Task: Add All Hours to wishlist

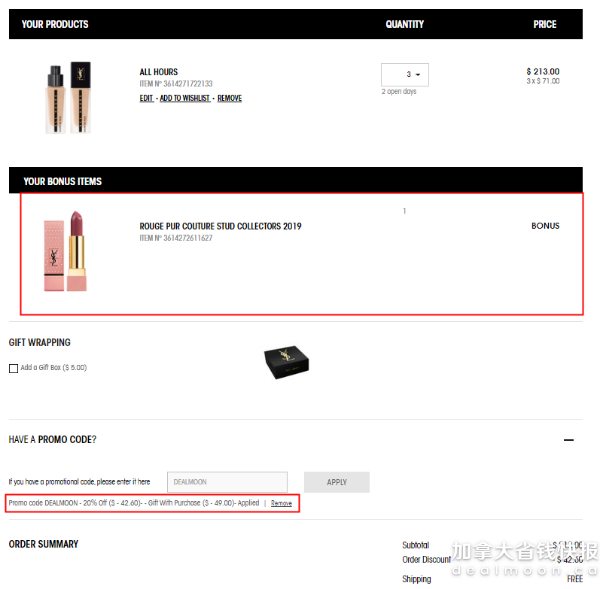Action: pyautogui.click(x=185, y=98)
